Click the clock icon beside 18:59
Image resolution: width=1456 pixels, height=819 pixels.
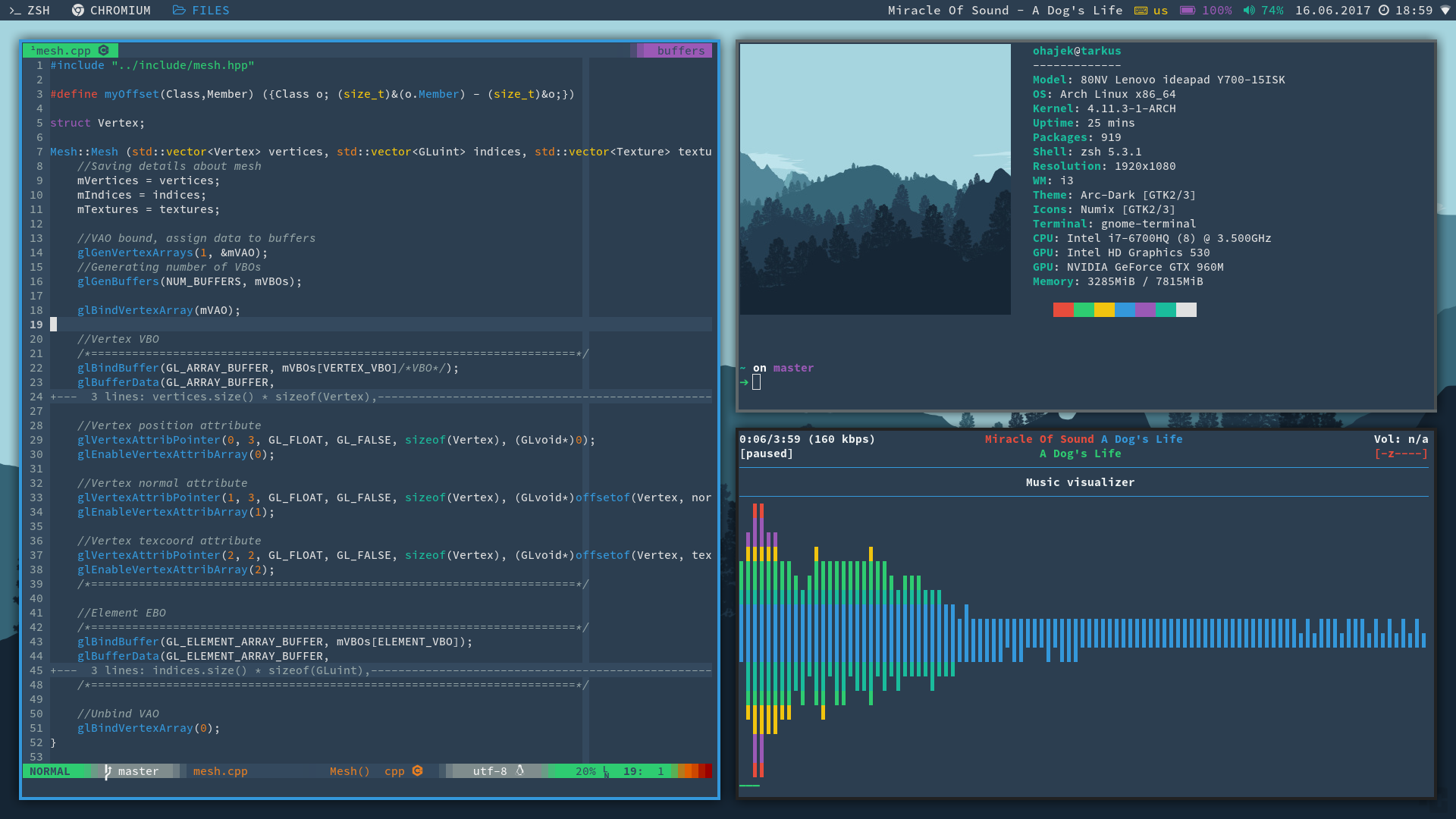[x=1384, y=11]
